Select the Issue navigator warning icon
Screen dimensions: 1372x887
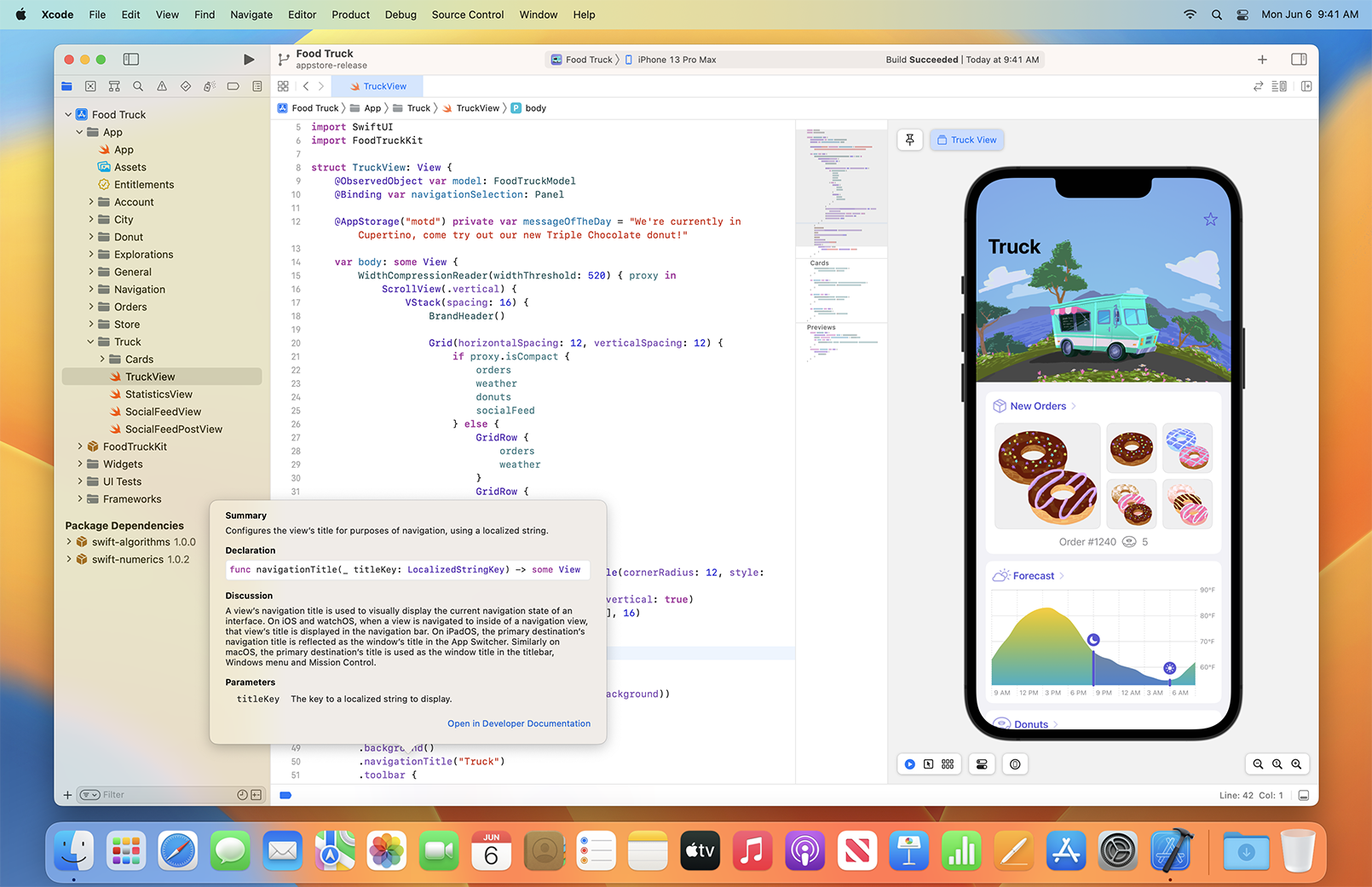(x=161, y=86)
